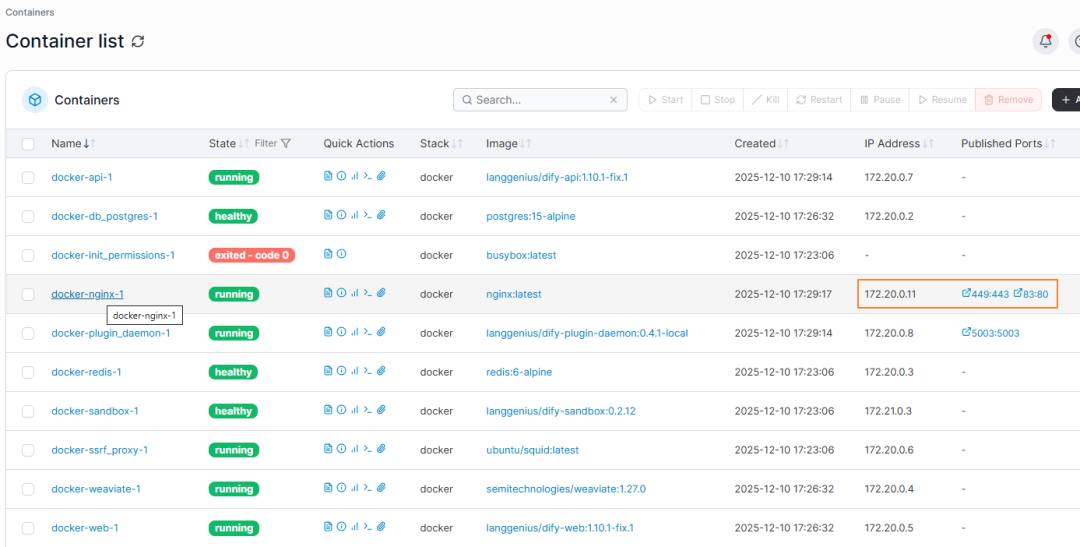Open logs icon for docker-api-1
1080x547 pixels.
pyautogui.click(x=328, y=177)
